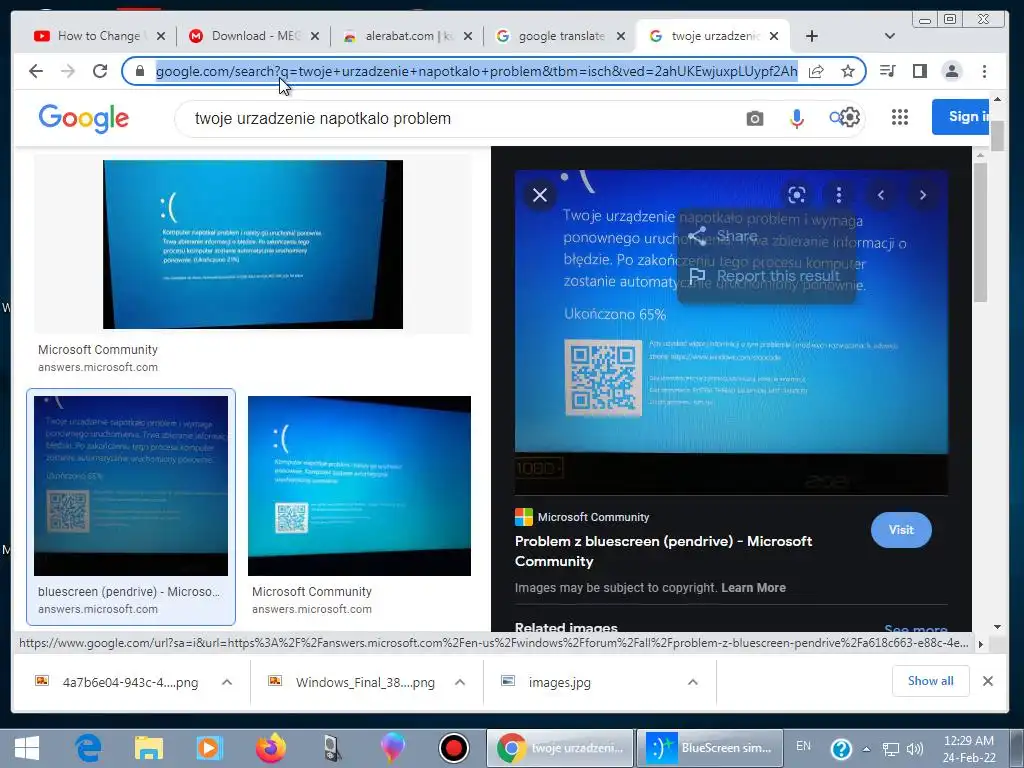Switch to the BlueScreen simulator taskbar window
Viewport: 1024px width, 768px height.
709,748
